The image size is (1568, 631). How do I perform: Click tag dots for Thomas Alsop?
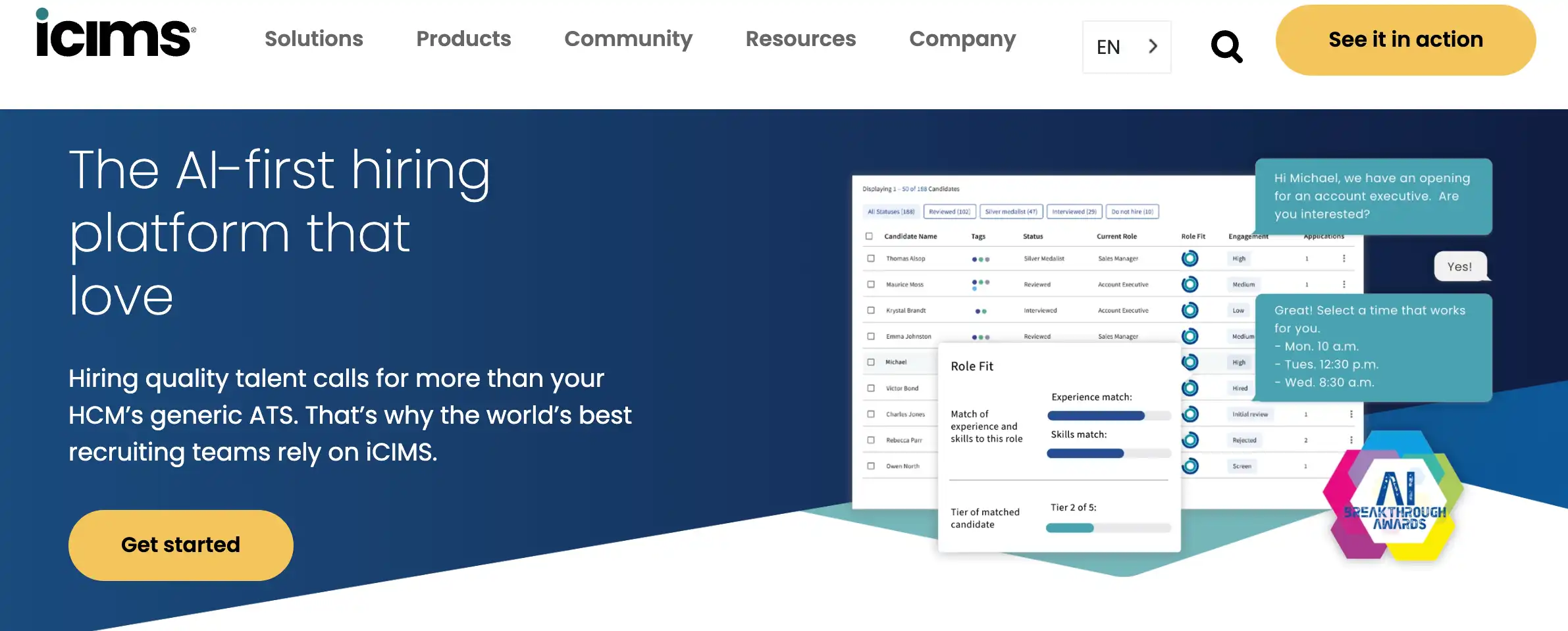(x=981, y=259)
